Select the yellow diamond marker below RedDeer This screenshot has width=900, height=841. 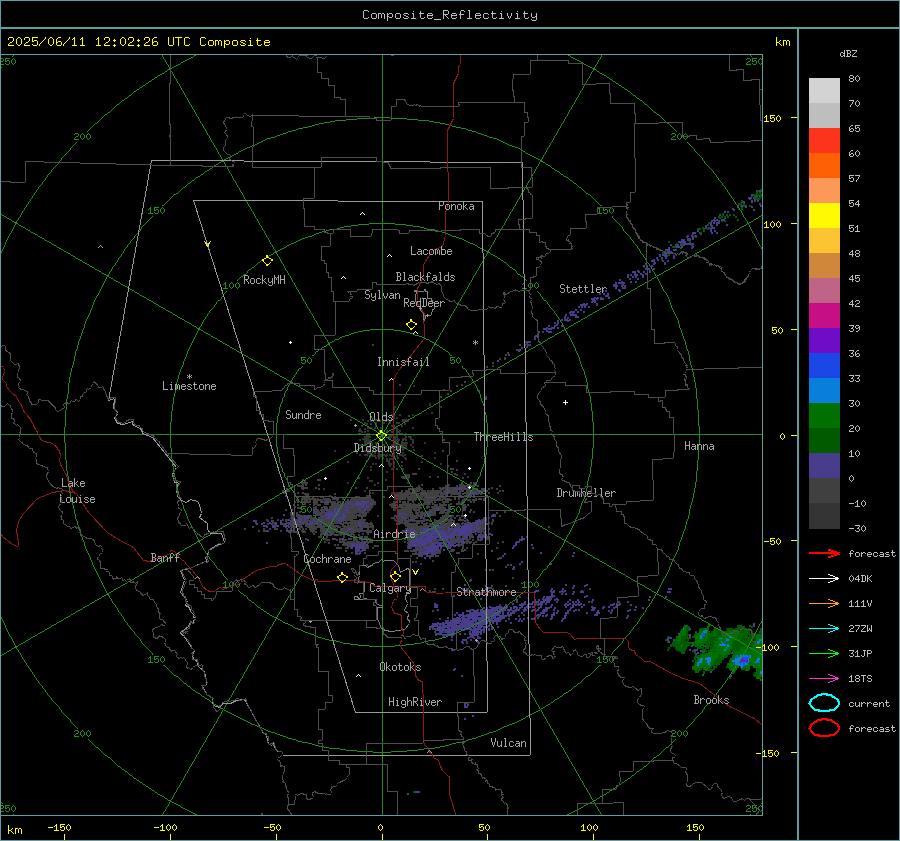pyautogui.click(x=411, y=325)
